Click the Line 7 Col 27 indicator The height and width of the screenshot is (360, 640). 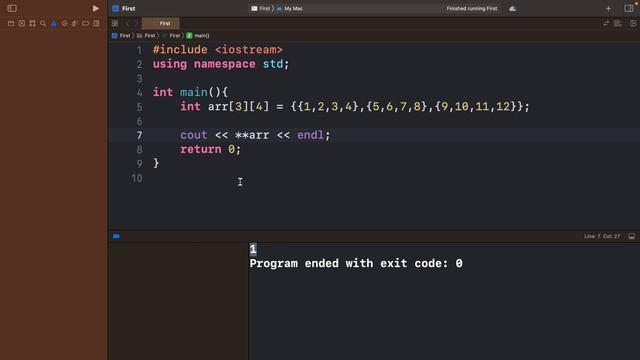tap(602, 236)
